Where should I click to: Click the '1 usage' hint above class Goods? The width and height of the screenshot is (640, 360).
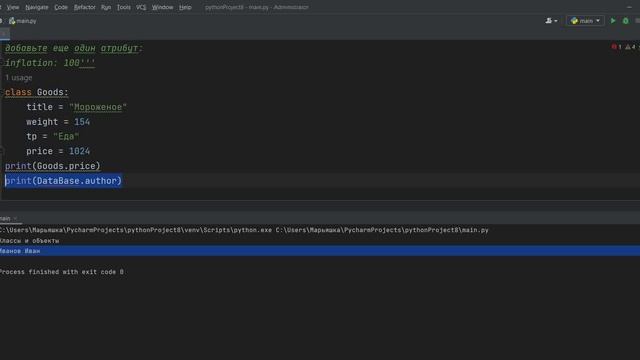18,78
